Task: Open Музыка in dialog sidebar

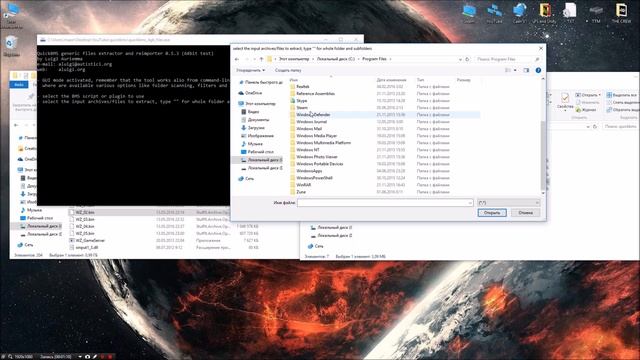Action: (x=252, y=144)
